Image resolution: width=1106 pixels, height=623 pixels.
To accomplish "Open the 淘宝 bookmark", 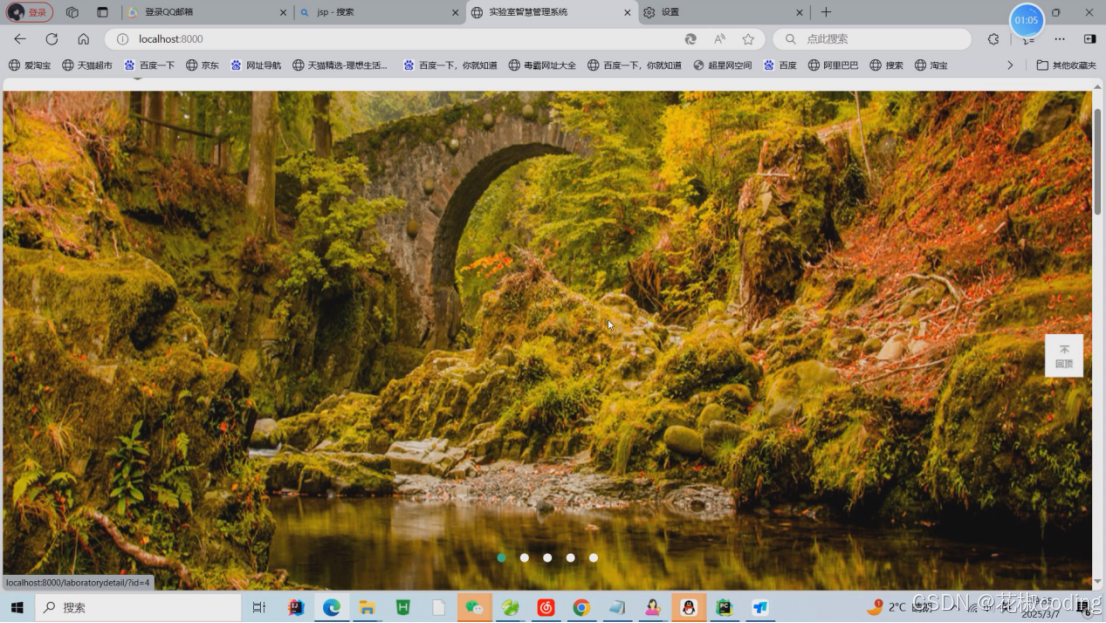I will click(931, 65).
